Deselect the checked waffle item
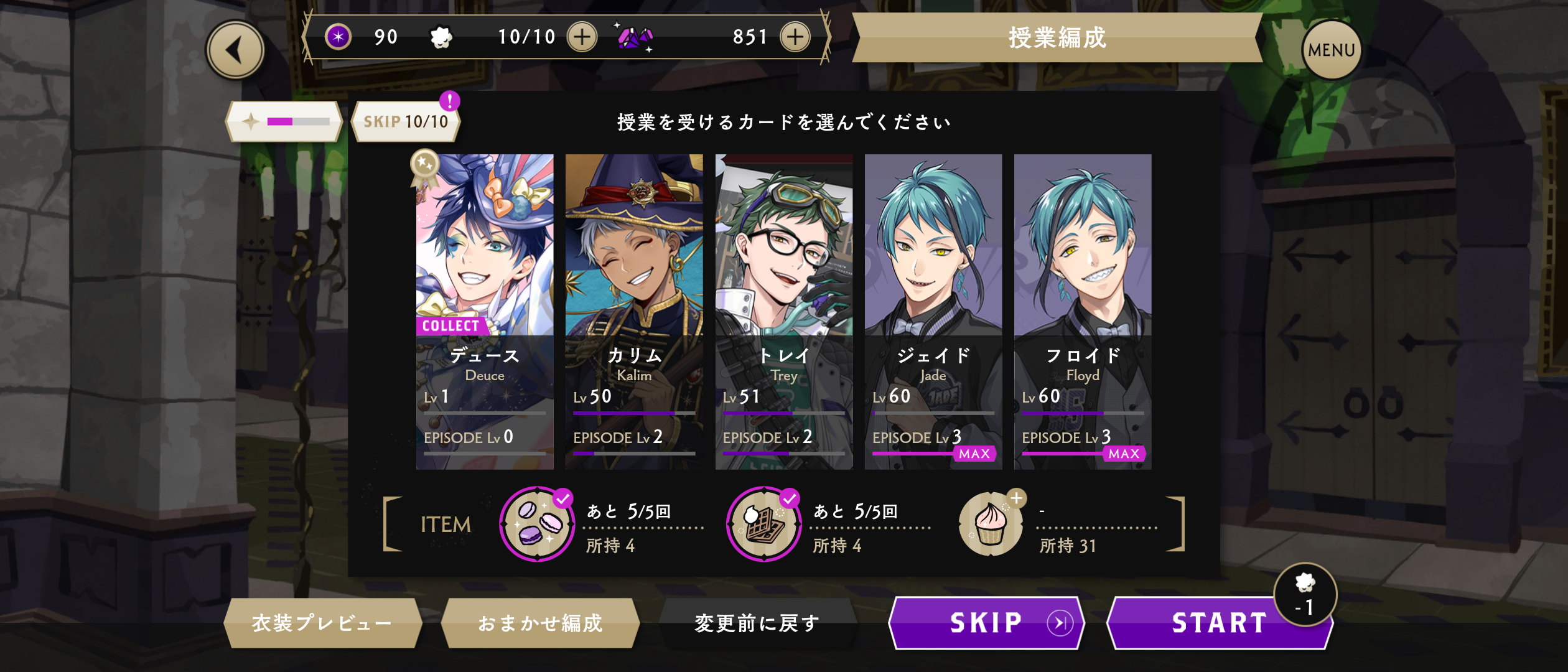The width and height of the screenshot is (1568, 672). click(764, 525)
